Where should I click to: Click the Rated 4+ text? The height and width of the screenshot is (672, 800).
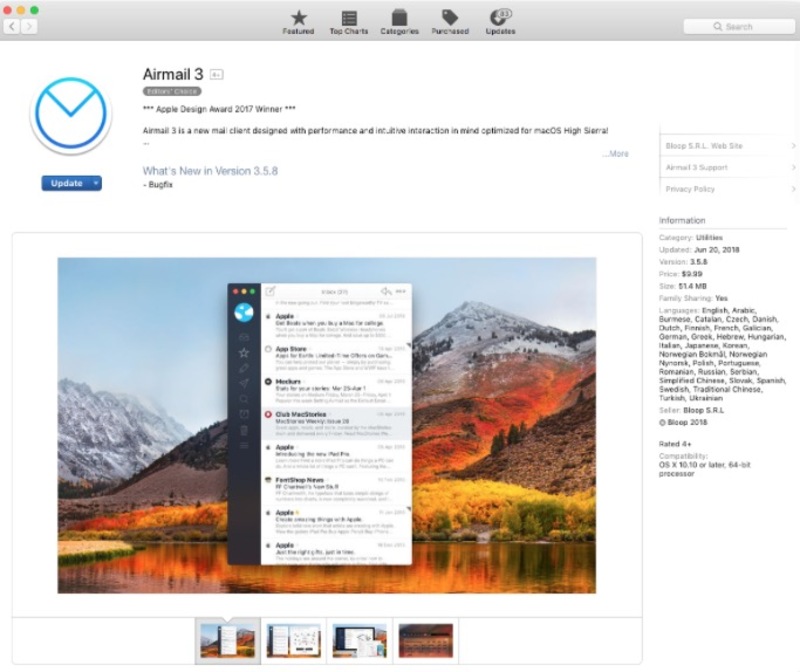[x=675, y=444]
